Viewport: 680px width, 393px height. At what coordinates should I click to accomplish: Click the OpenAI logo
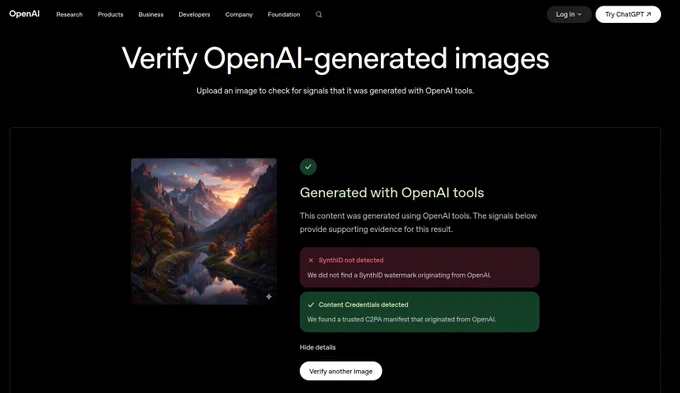(24, 14)
